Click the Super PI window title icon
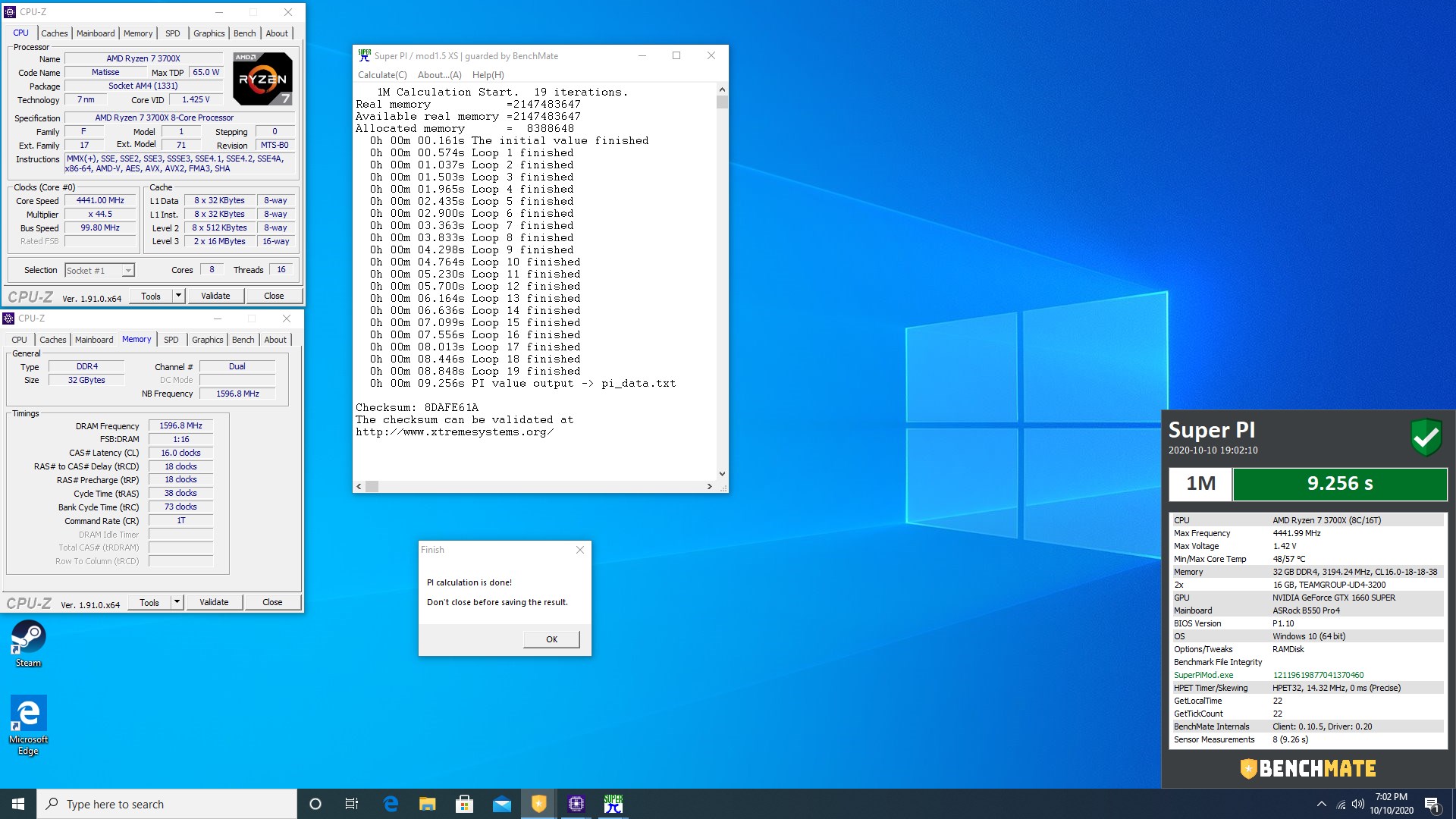Image resolution: width=1456 pixels, height=819 pixels. [365, 55]
